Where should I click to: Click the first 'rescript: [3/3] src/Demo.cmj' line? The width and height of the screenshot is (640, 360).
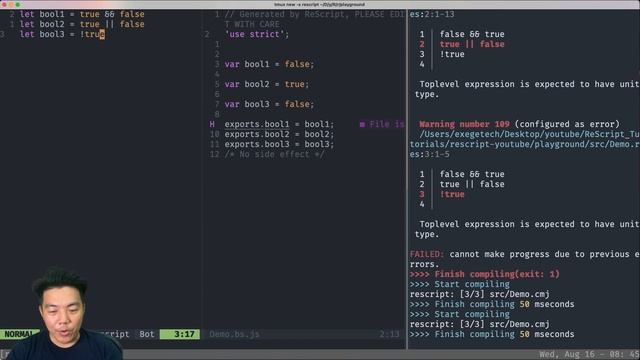point(480,294)
